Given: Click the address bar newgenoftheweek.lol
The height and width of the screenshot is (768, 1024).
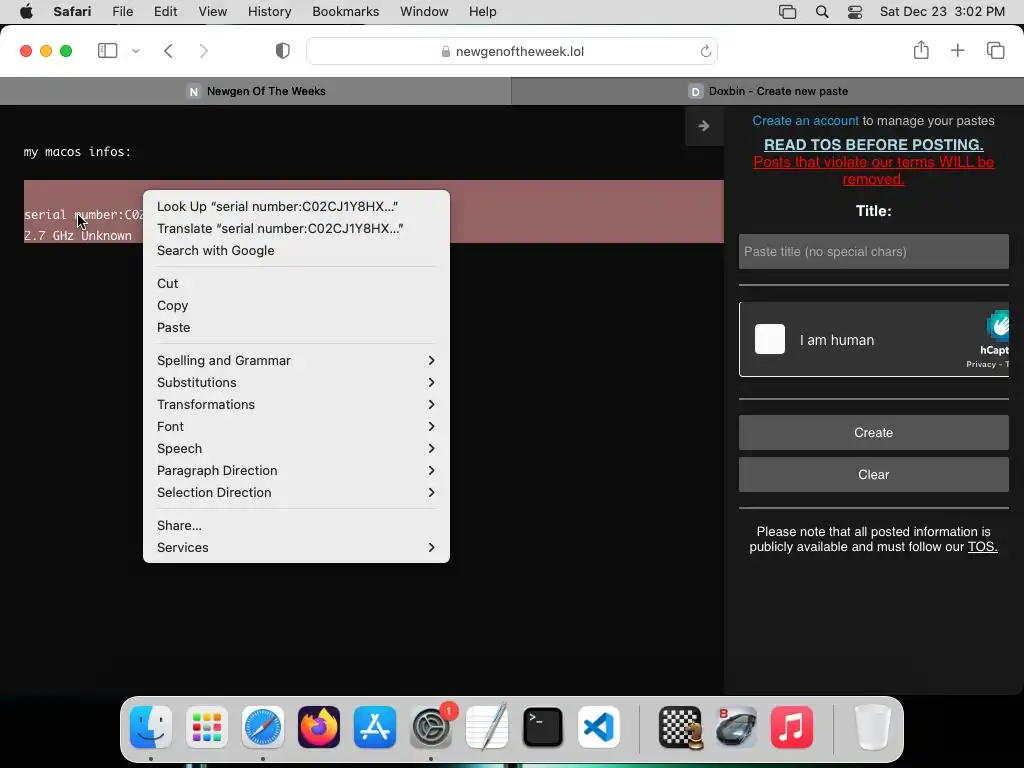Looking at the screenshot, I should pyautogui.click(x=512, y=51).
